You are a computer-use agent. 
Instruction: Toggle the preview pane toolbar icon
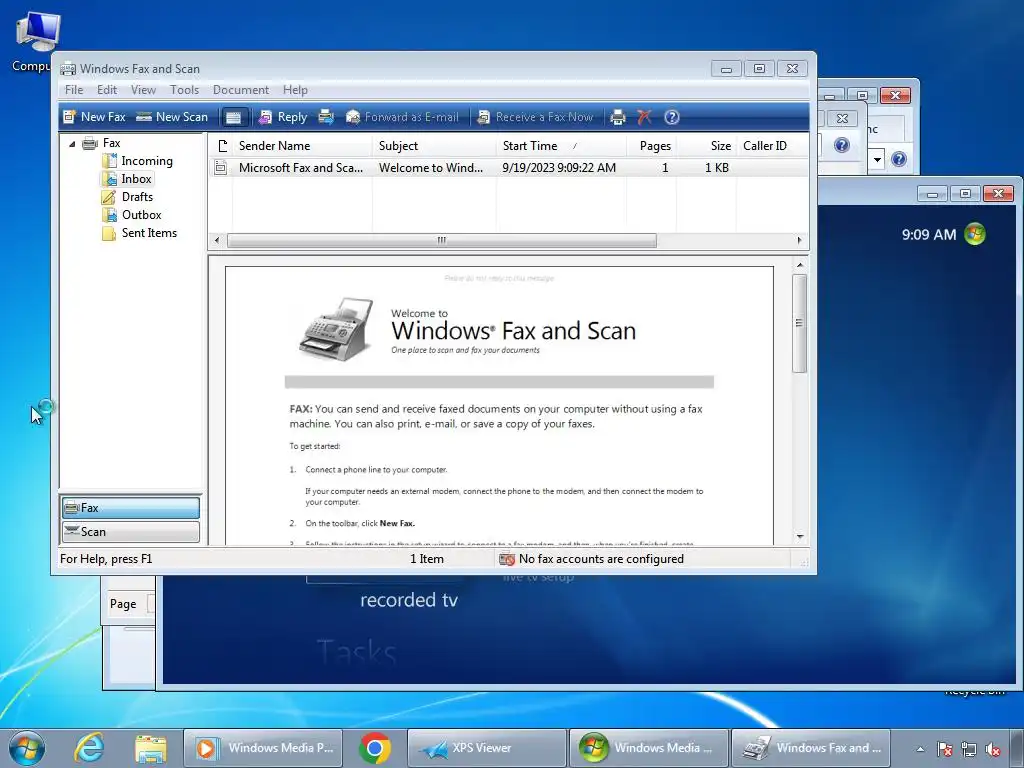(x=233, y=118)
